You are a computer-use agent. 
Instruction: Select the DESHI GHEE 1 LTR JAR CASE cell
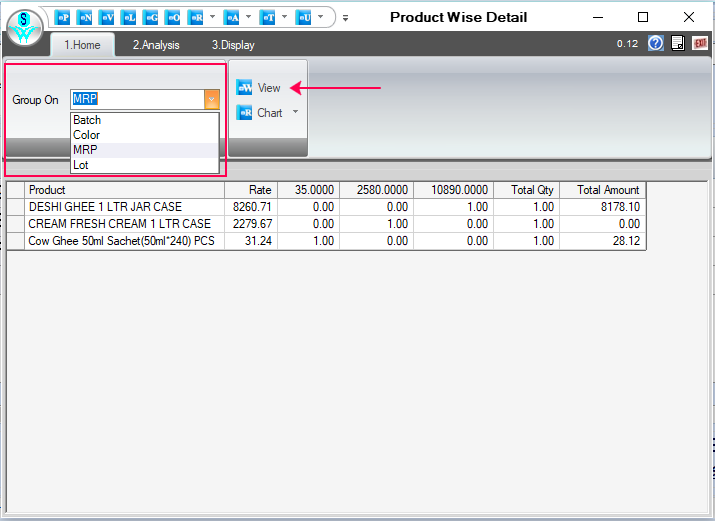(x=124, y=207)
